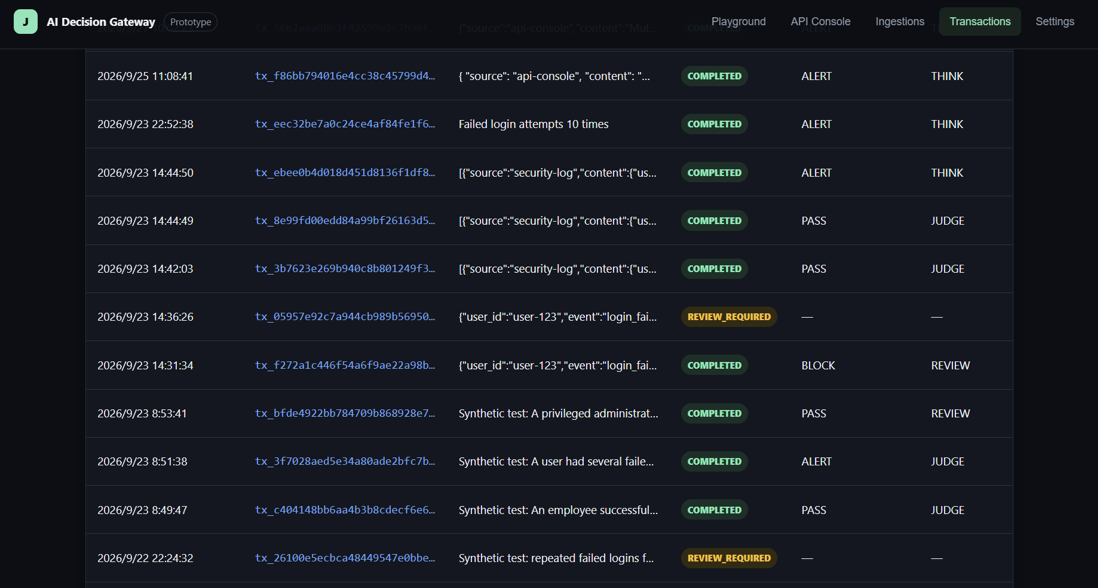The height and width of the screenshot is (588, 1098).
Task: Click the REVIEW_REQUIRED badge in the 14:36:26 row
Action: pyautogui.click(x=729, y=317)
